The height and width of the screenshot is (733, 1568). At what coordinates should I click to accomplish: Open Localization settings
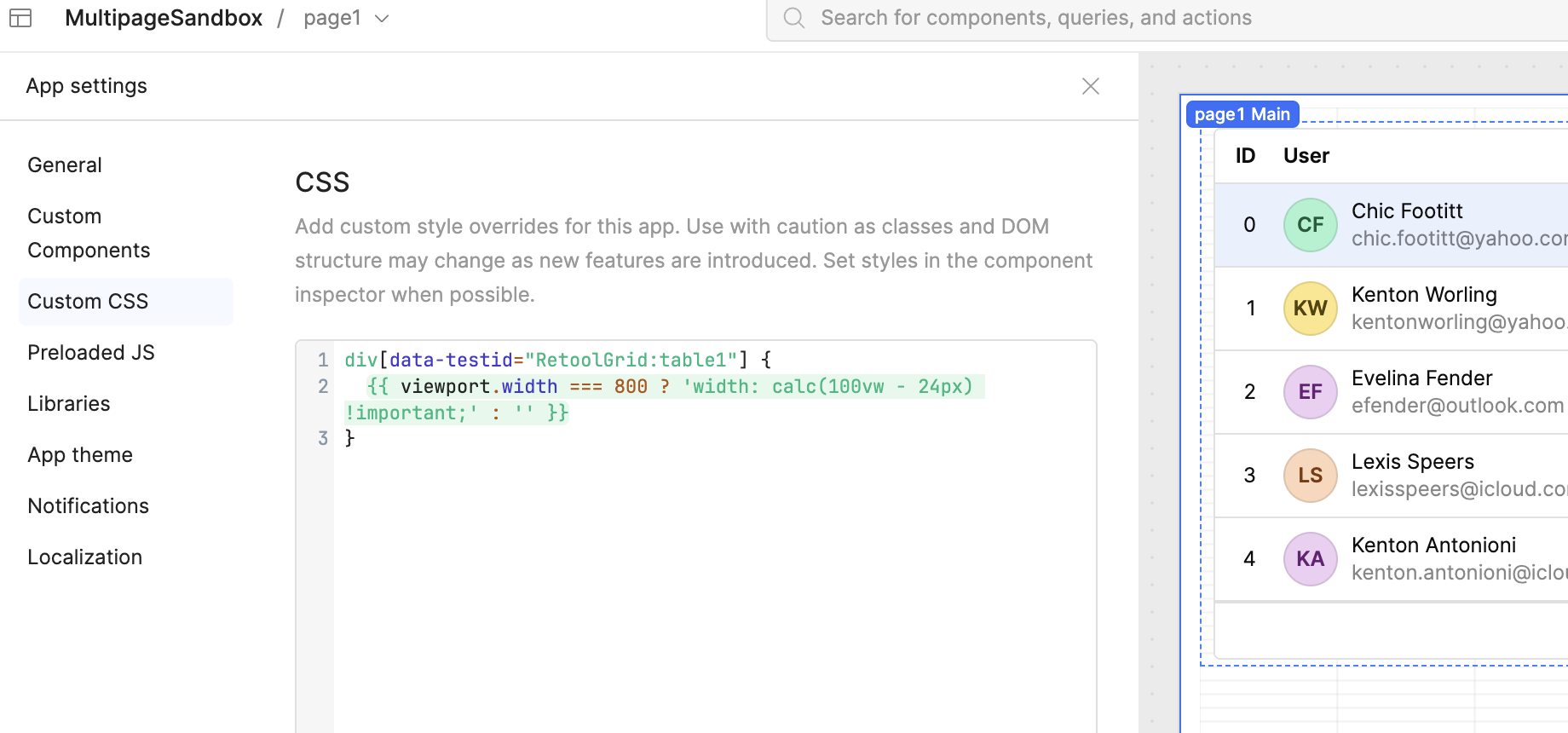point(85,557)
